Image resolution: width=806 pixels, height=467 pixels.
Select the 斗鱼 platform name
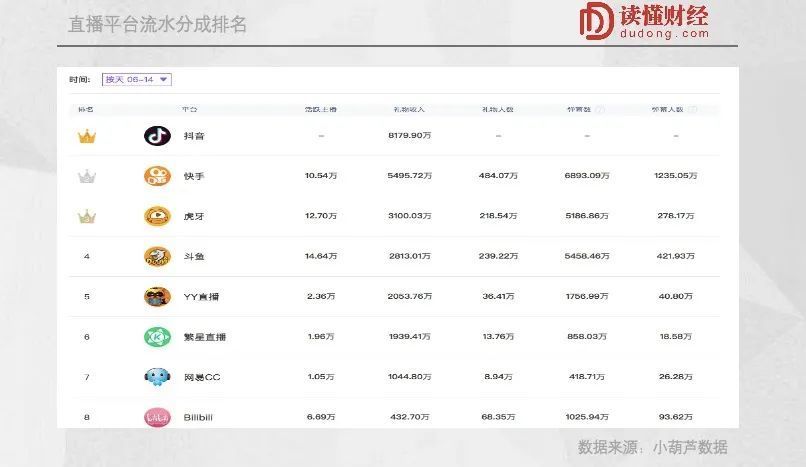click(194, 256)
